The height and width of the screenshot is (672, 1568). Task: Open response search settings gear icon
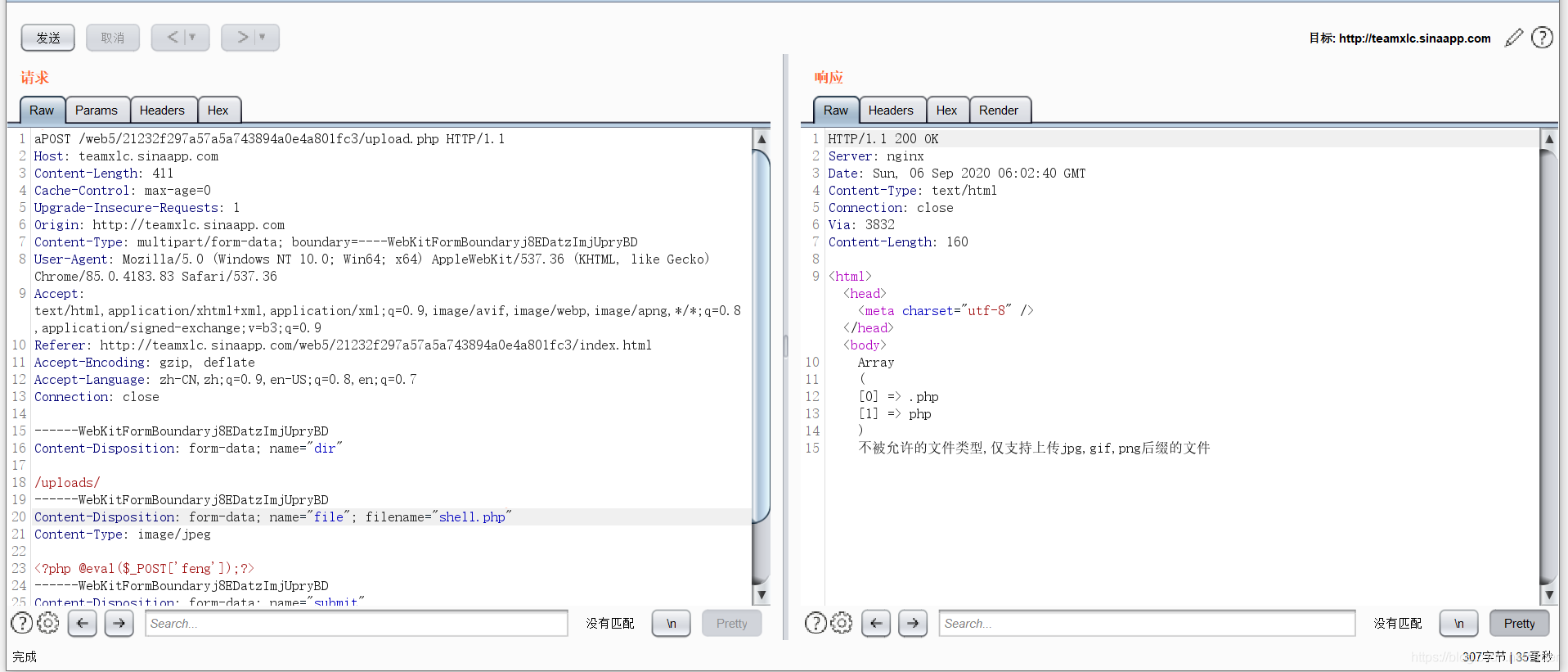[842, 623]
